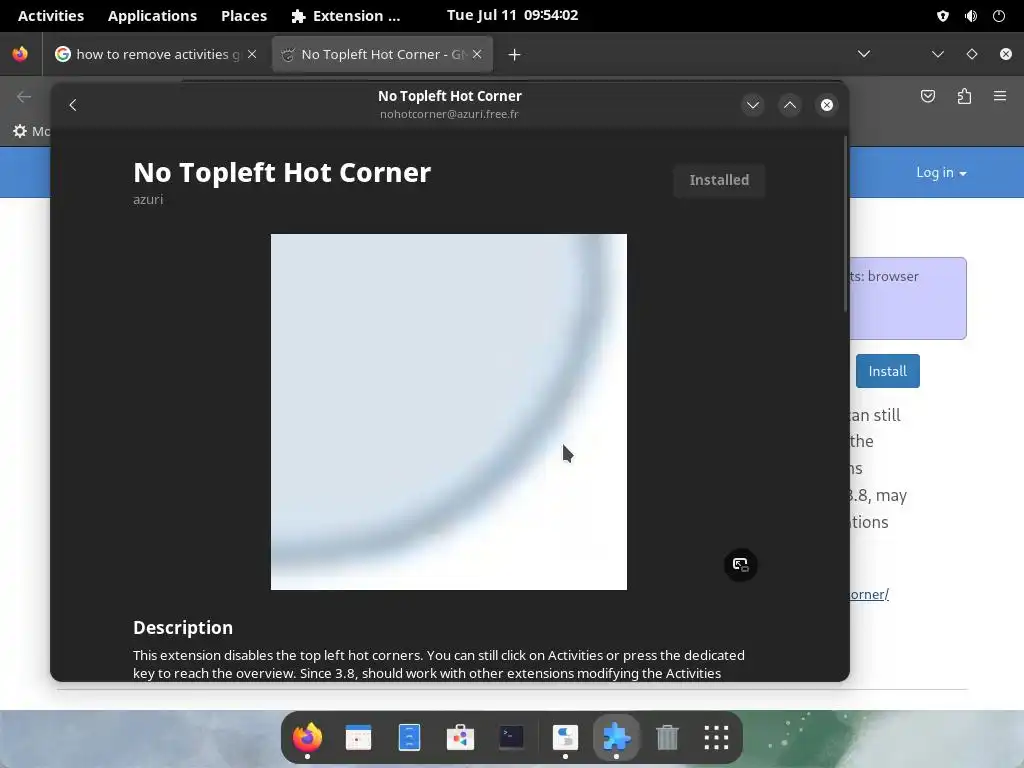Click the shield icon in system tray

(x=942, y=16)
